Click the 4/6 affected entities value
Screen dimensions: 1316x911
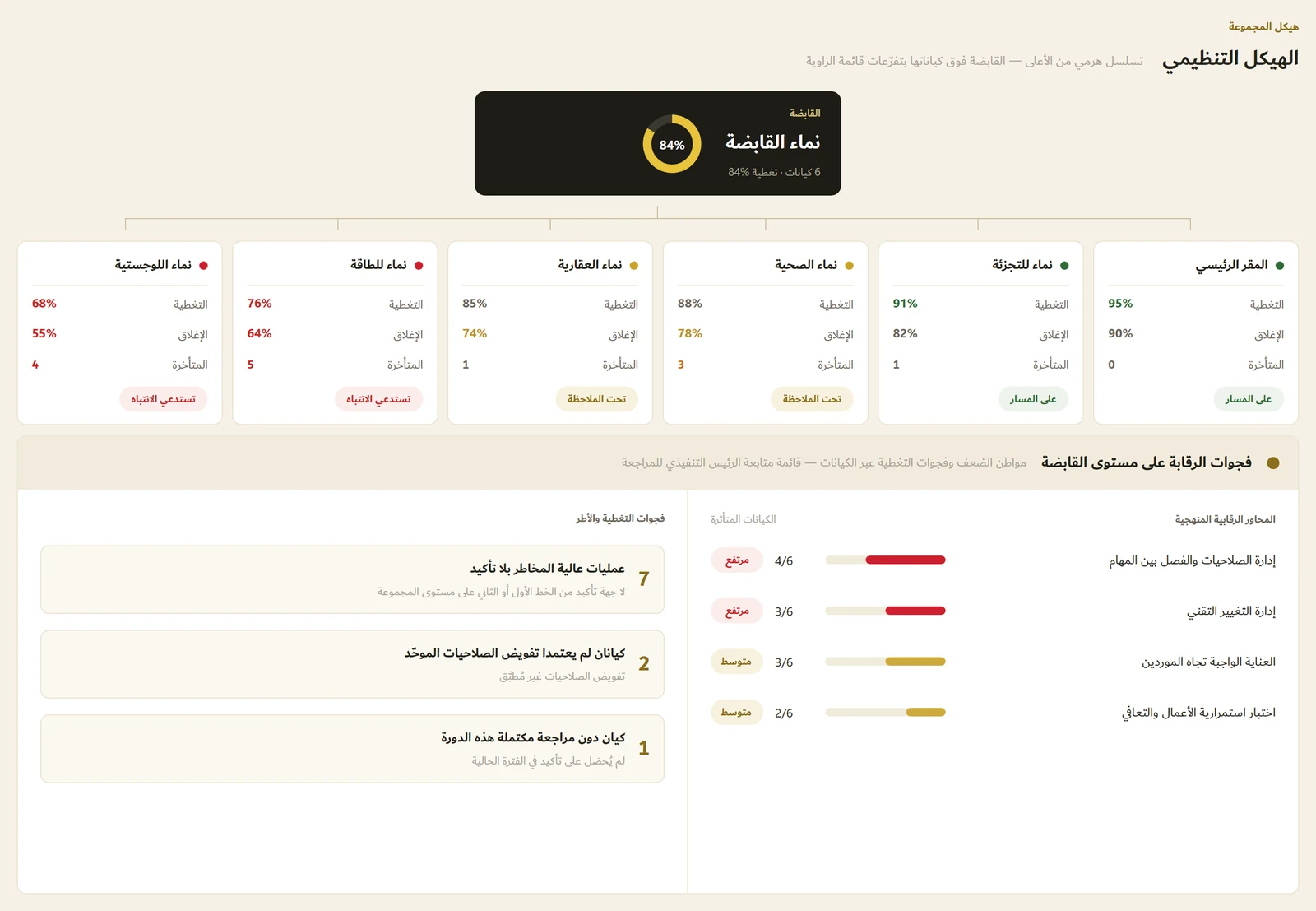[x=784, y=561]
